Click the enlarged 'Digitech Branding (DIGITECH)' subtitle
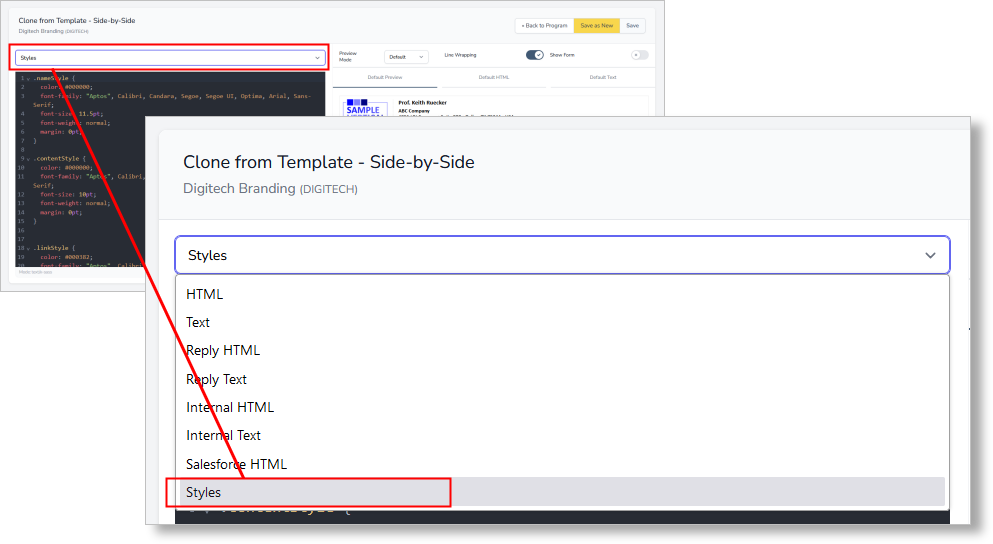This screenshot has height=544, width=993. coord(270,189)
